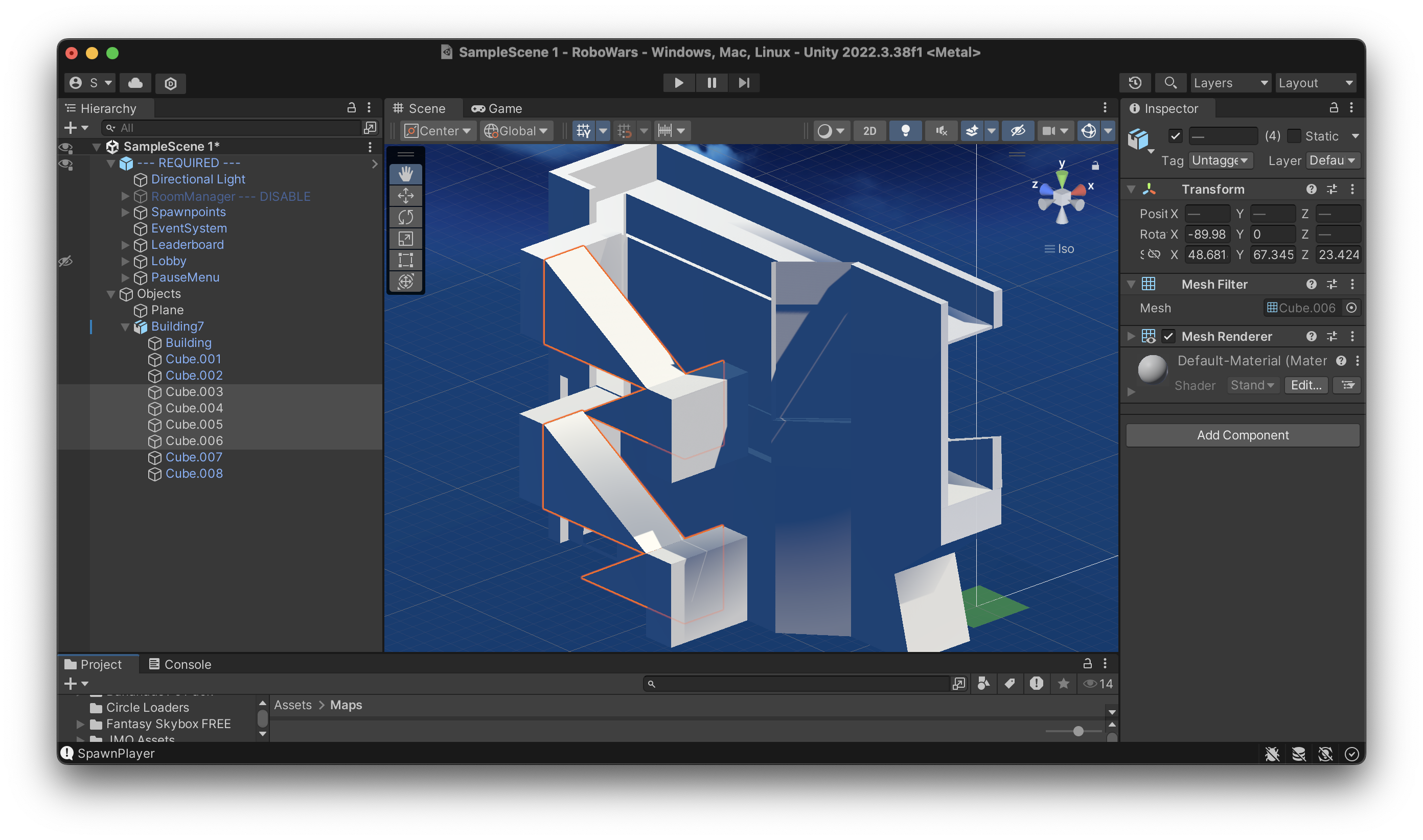Open Unity Version Control icon
1423x840 pixels.
170,83
